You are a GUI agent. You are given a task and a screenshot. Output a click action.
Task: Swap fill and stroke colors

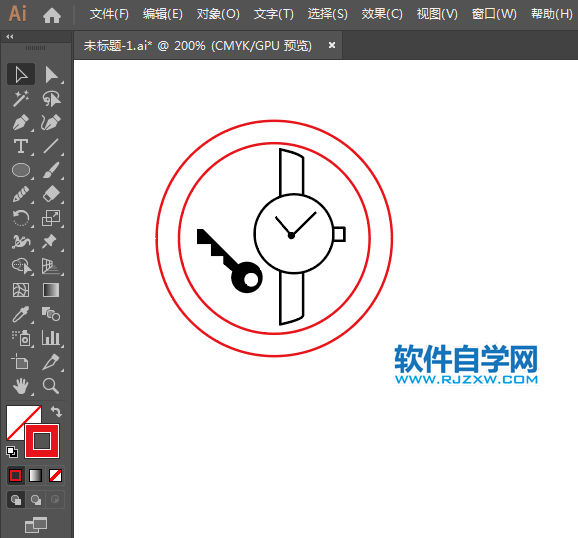pos(56,411)
